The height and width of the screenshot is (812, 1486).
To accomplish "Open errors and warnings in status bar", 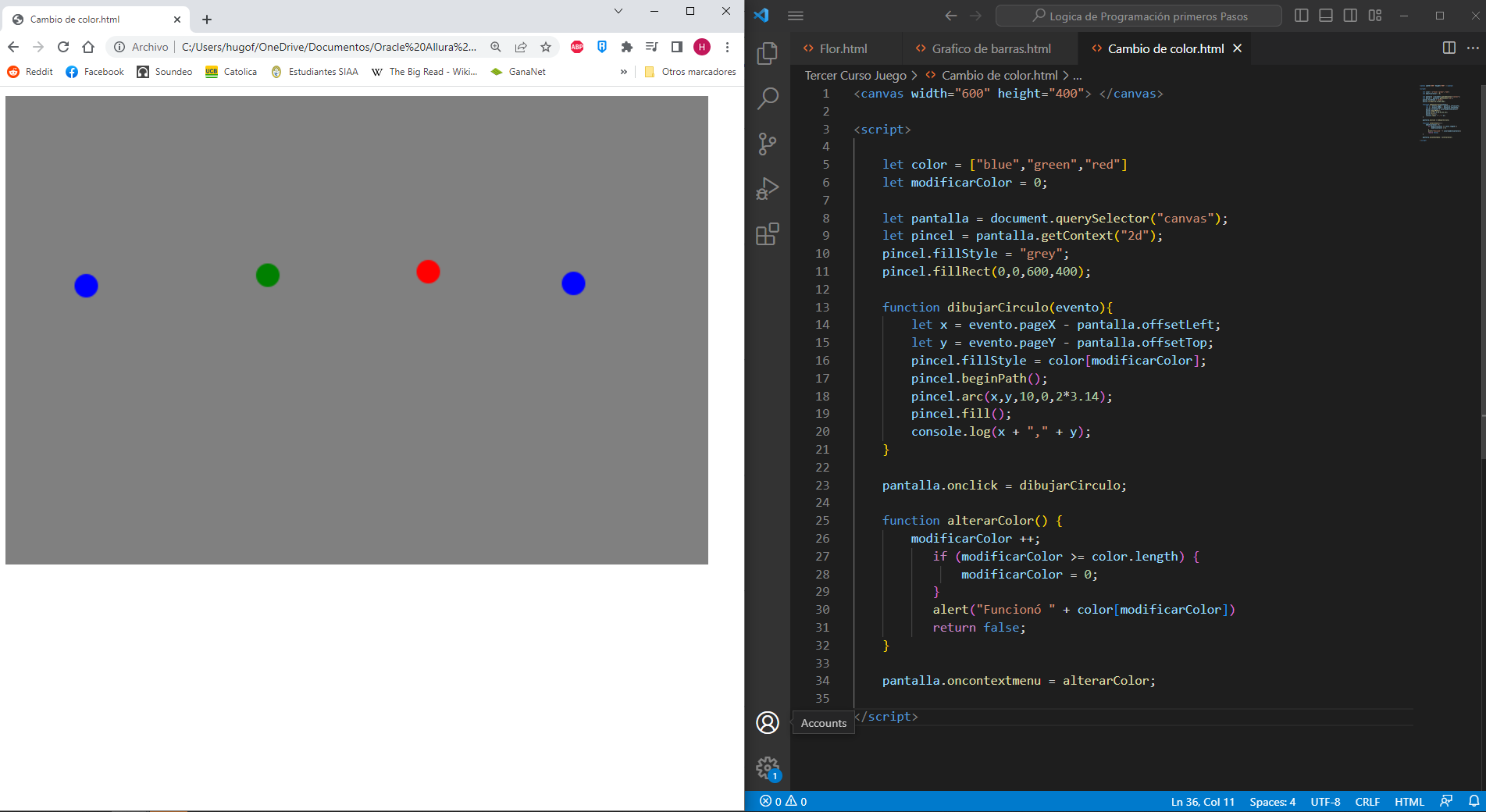I will [783, 801].
